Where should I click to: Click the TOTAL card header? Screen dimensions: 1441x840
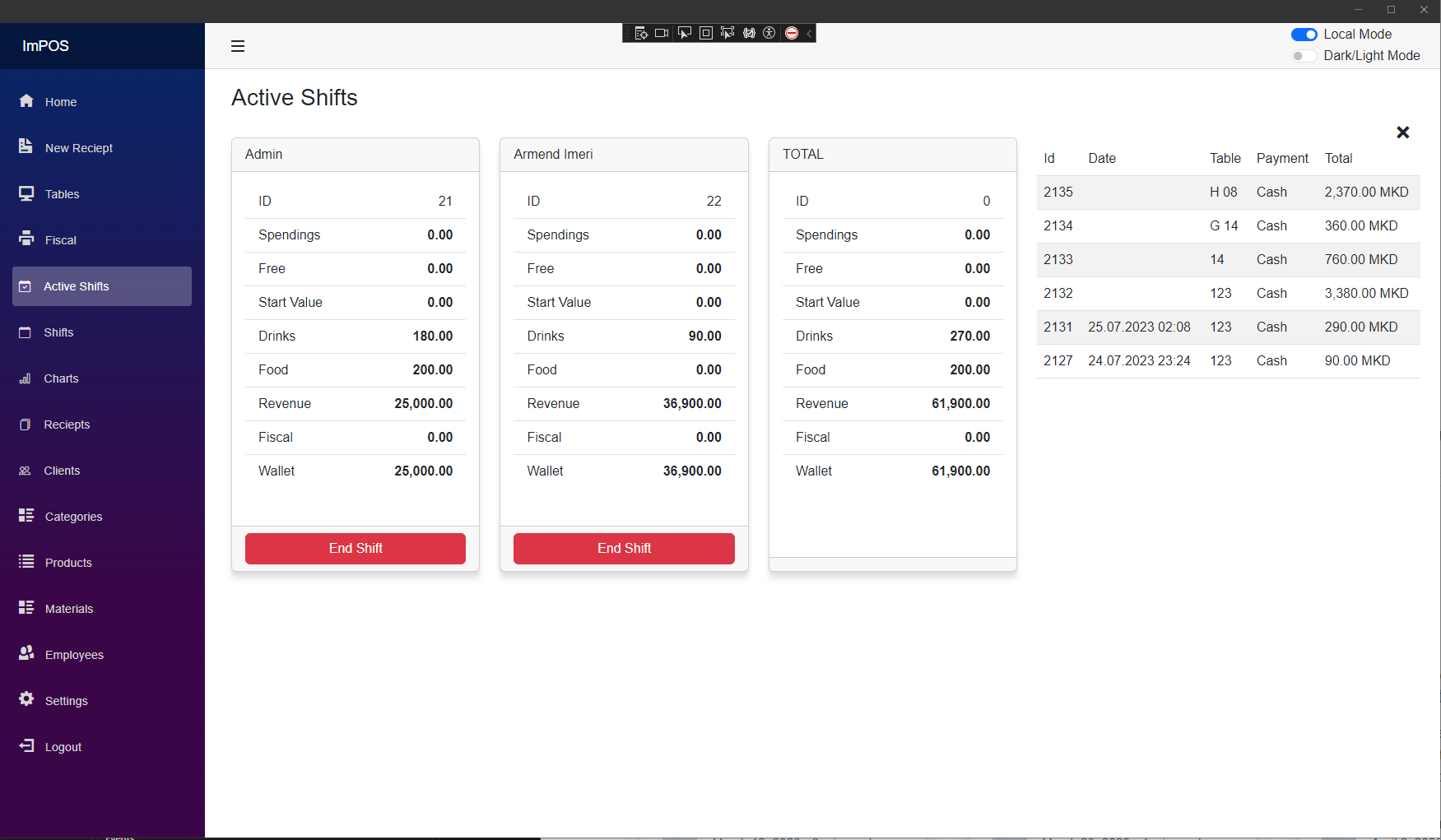point(893,155)
